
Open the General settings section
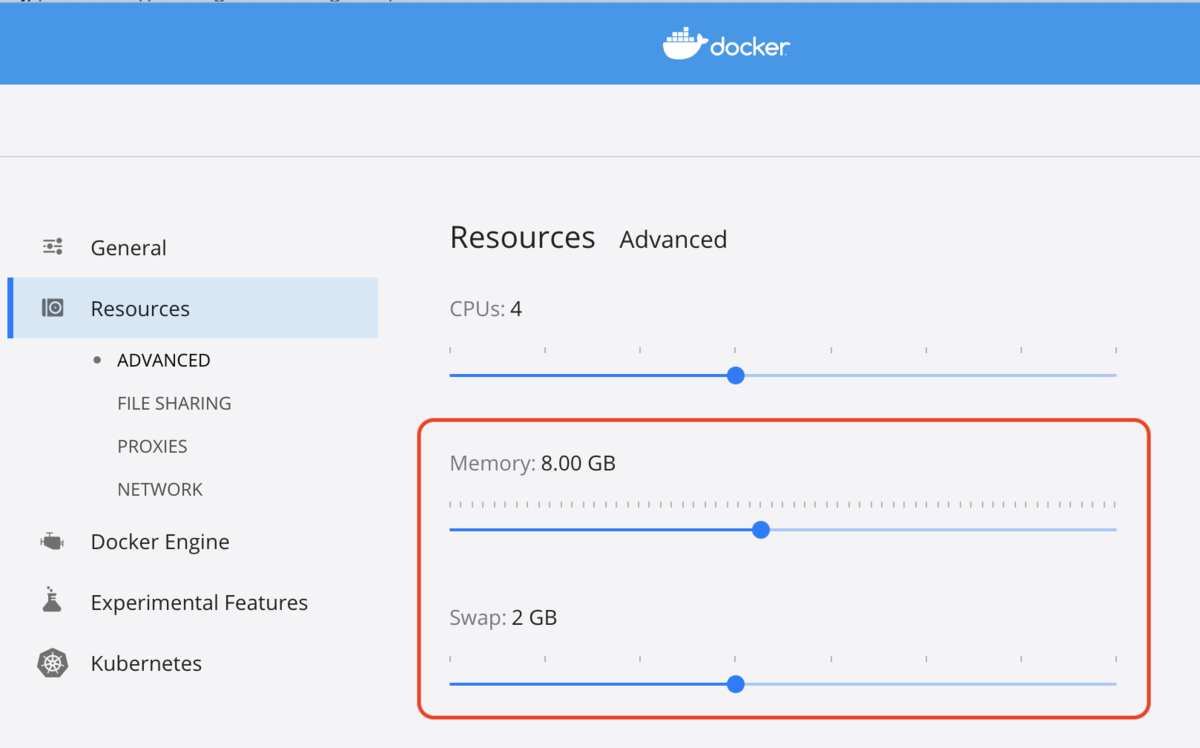click(x=128, y=248)
